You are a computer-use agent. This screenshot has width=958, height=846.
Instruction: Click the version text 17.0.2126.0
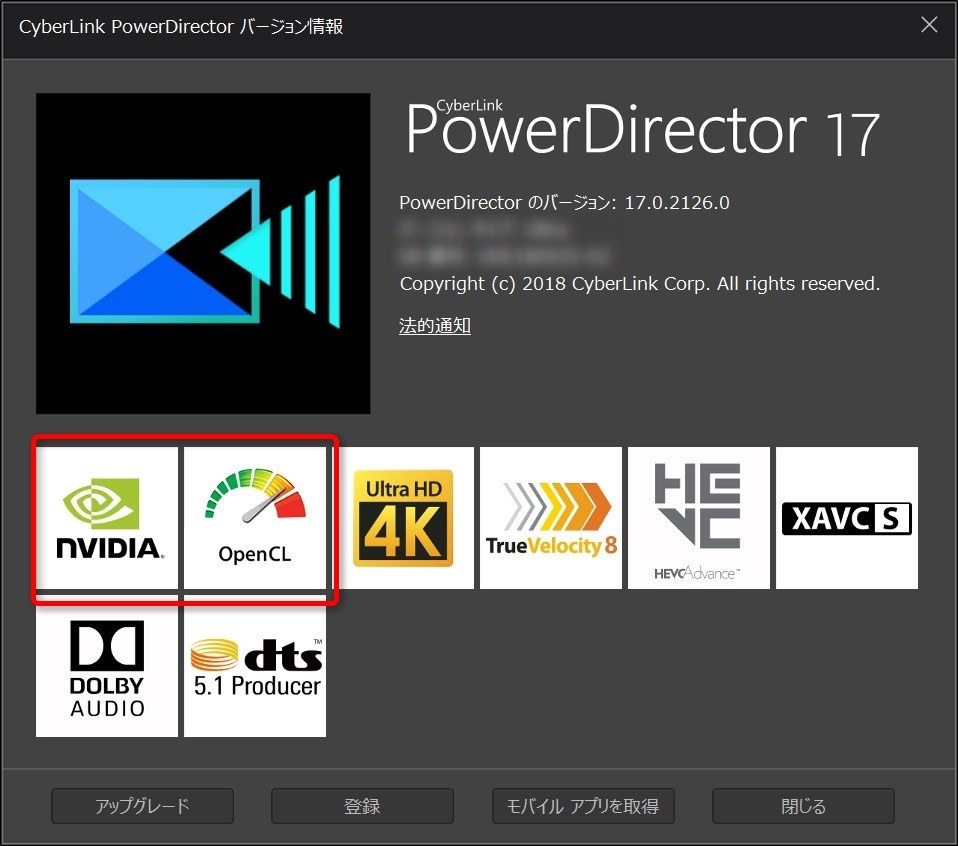point(677,203)
